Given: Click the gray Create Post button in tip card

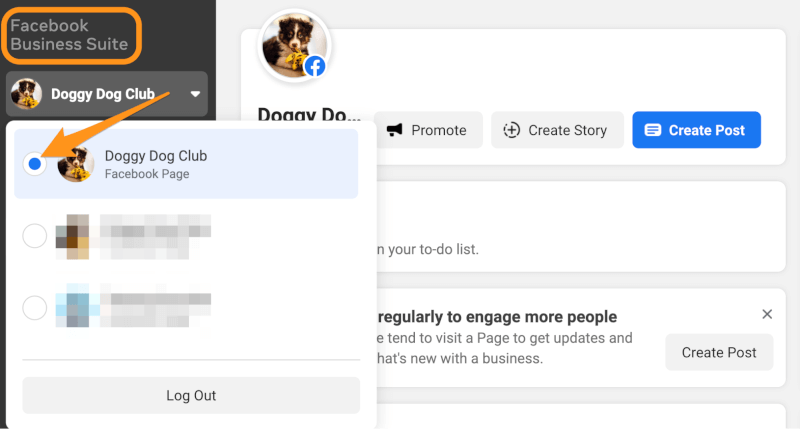Looking at the screenshot, I should coord(719,352).
